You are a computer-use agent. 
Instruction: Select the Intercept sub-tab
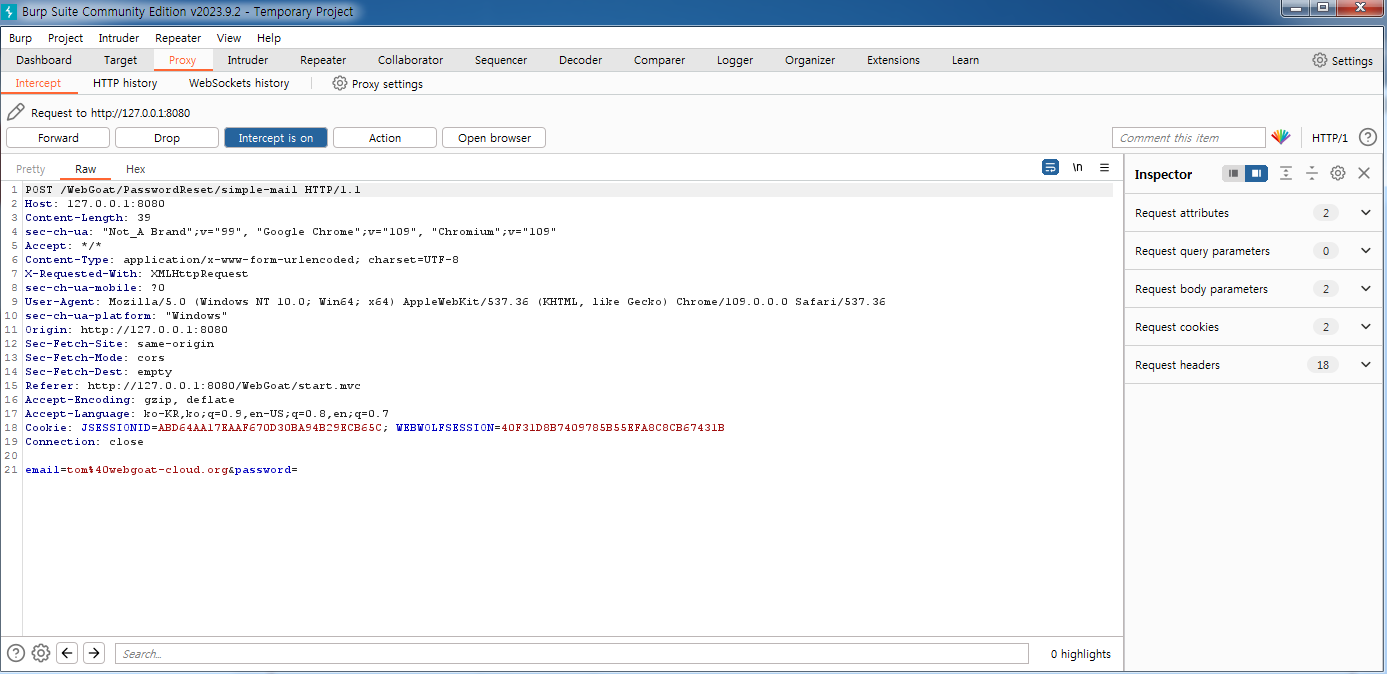coord(38,84)
